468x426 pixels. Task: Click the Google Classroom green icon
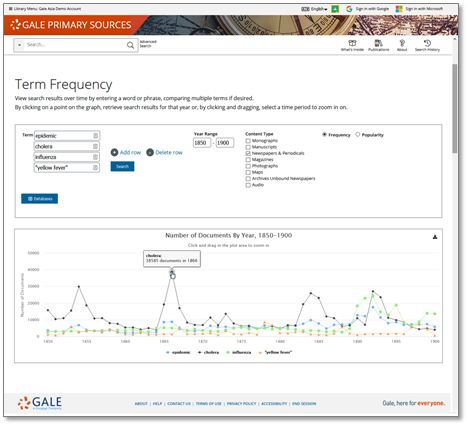[x=335, y=9]
